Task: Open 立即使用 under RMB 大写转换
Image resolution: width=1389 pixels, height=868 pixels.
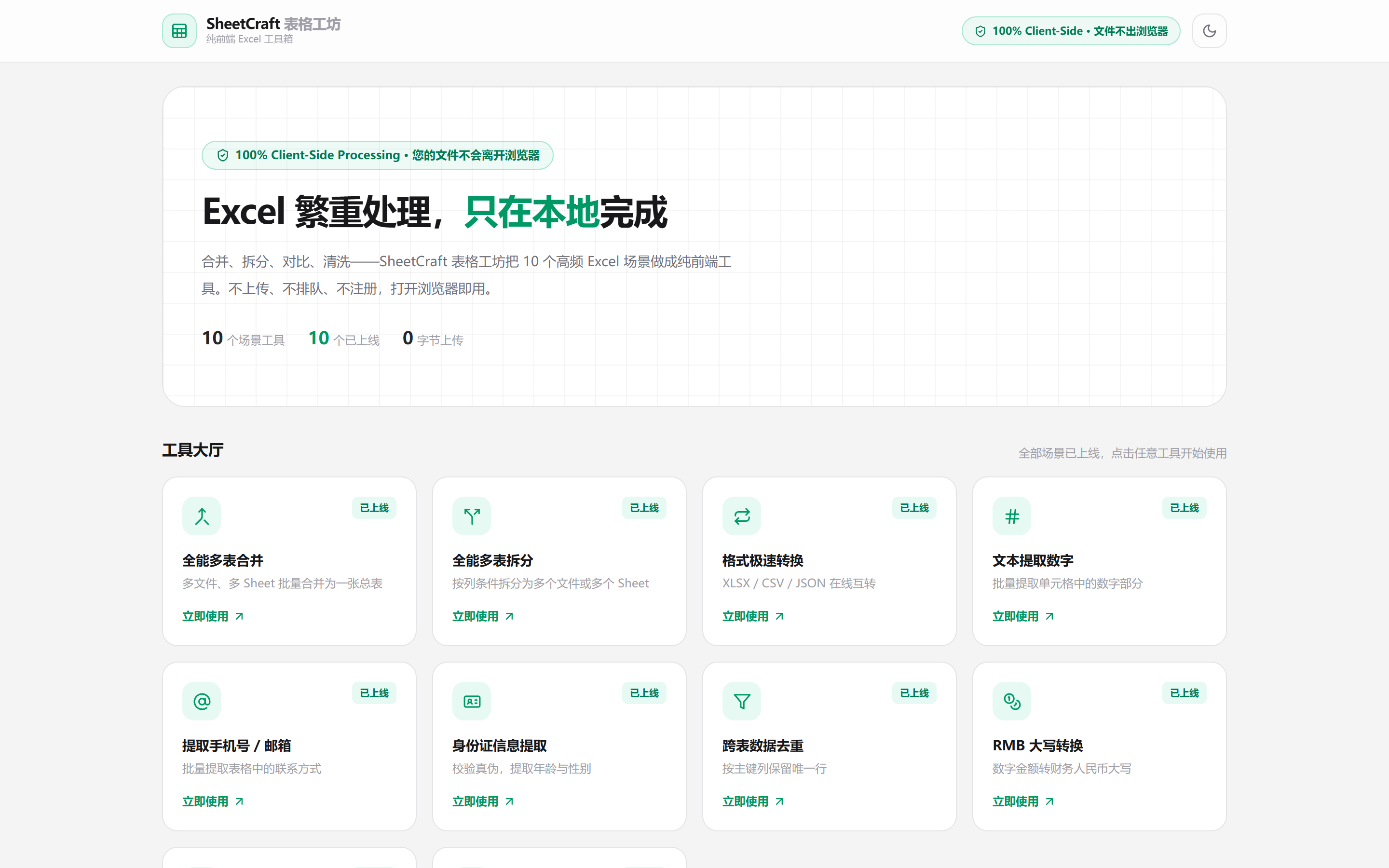Action: point(1023,801)
